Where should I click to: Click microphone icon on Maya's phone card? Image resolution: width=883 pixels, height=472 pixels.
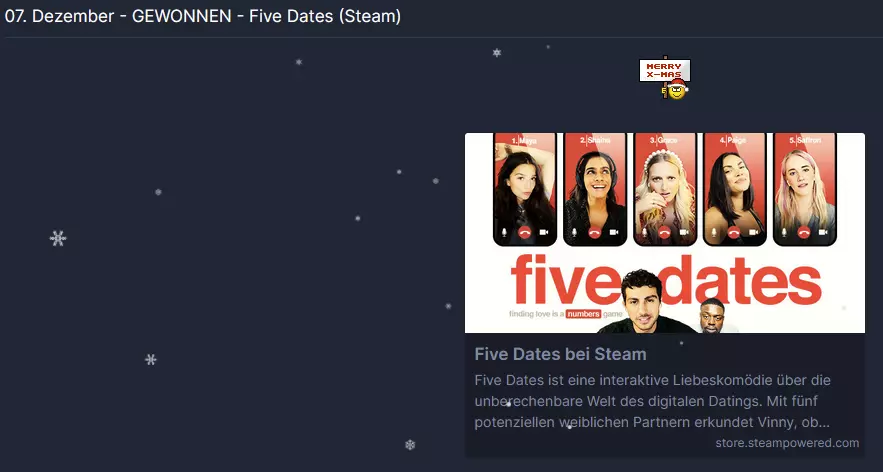point(505,232)
